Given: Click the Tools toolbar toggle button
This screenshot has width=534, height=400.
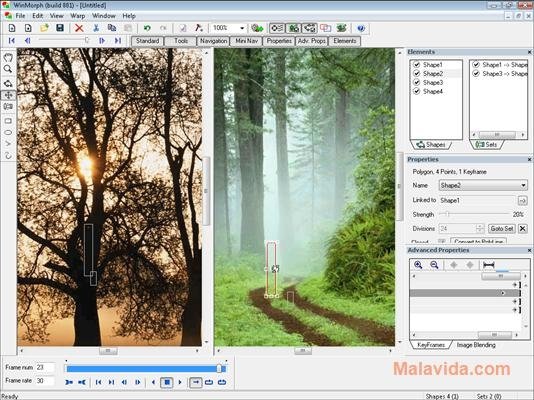Looking at the screenshot, I should click(181, 41).
